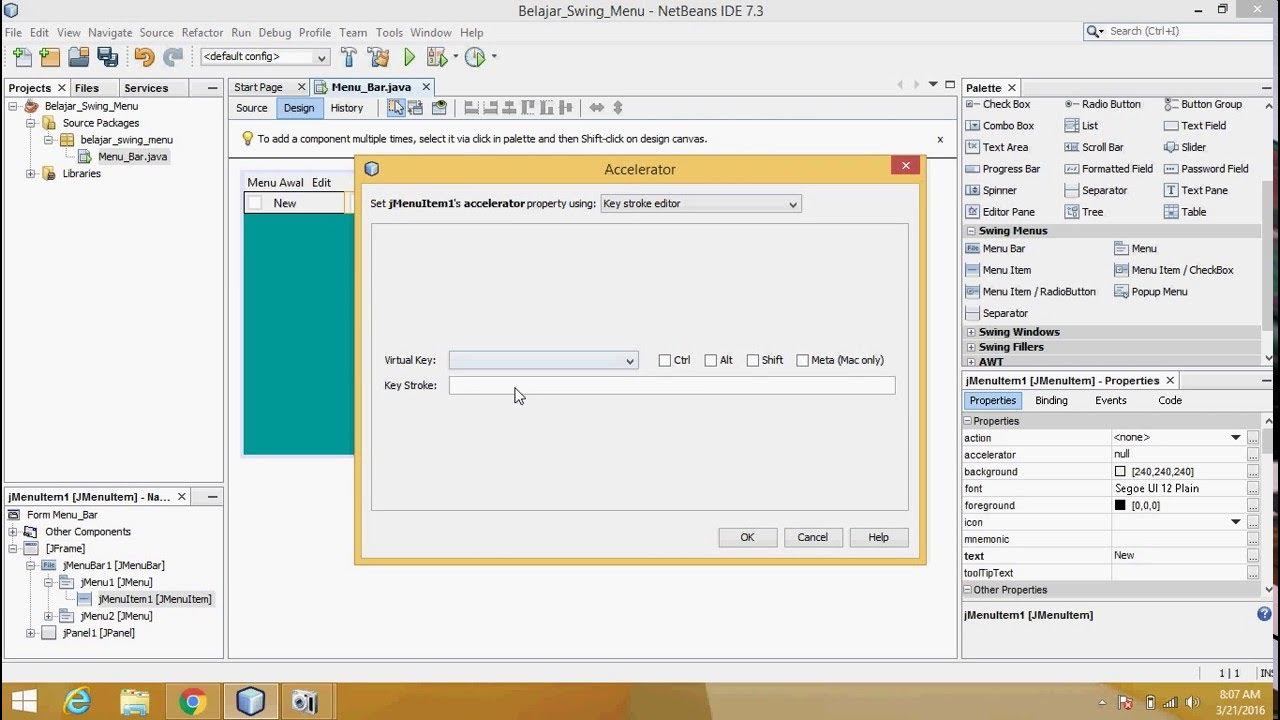This screenshot has width=1280, height=720.
Task: Expand the Swing Windows palette category
Action: (x=970, y=332)
